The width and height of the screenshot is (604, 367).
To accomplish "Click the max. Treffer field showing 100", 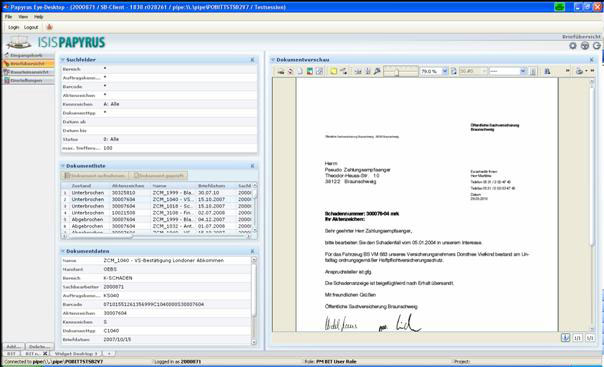I will (x=179, y=148).
